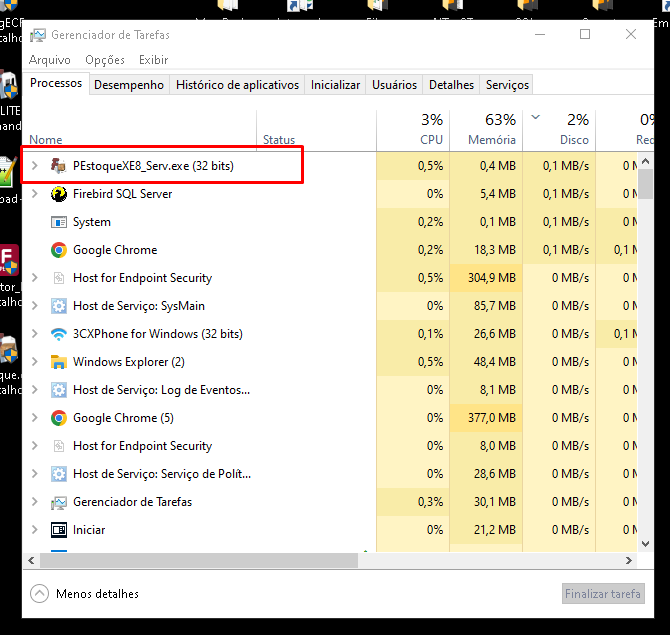Sort by Memória column header

tap(486, 129)
